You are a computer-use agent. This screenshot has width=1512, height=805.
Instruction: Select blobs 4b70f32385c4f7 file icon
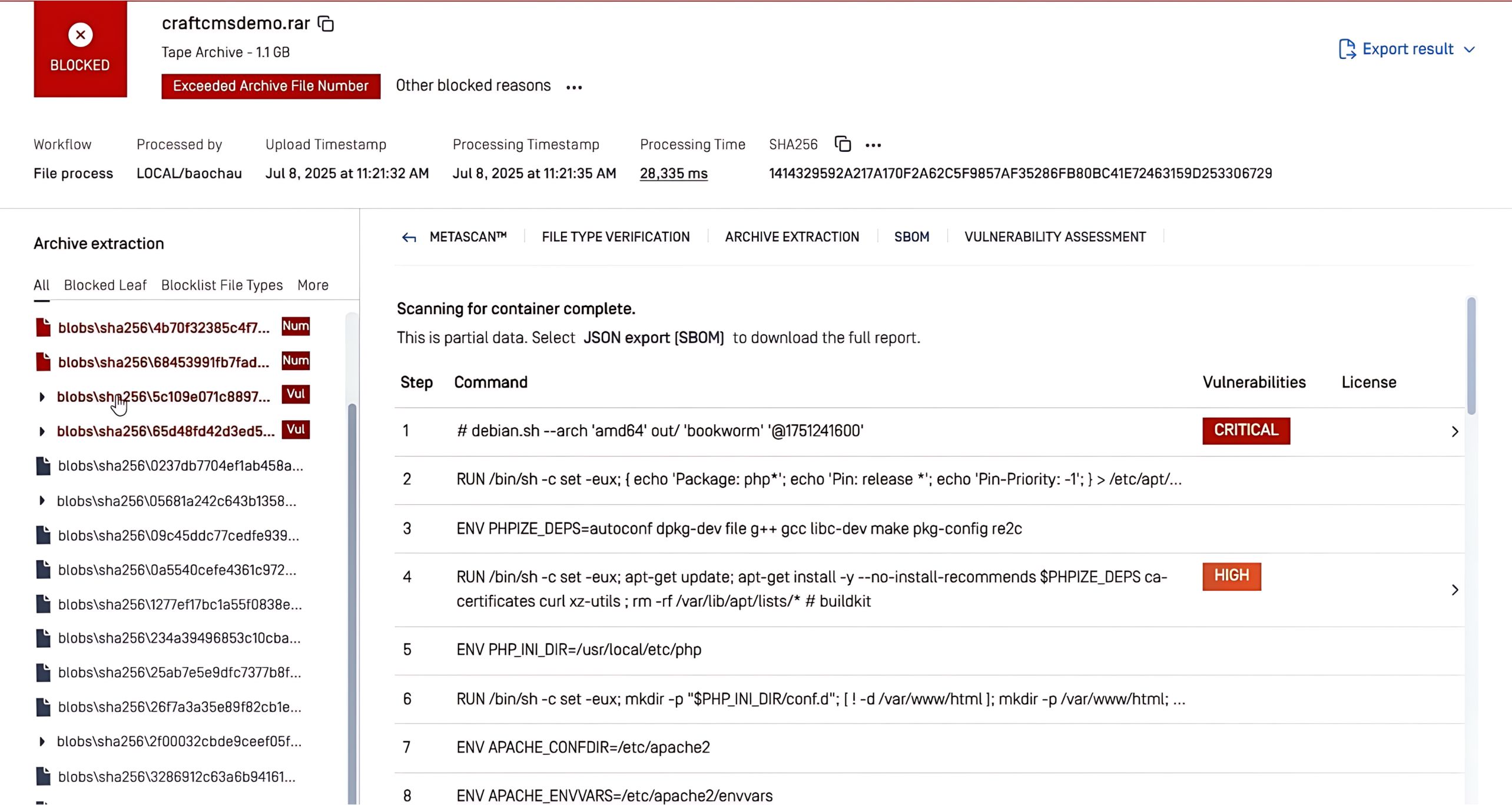click(43, 327)
